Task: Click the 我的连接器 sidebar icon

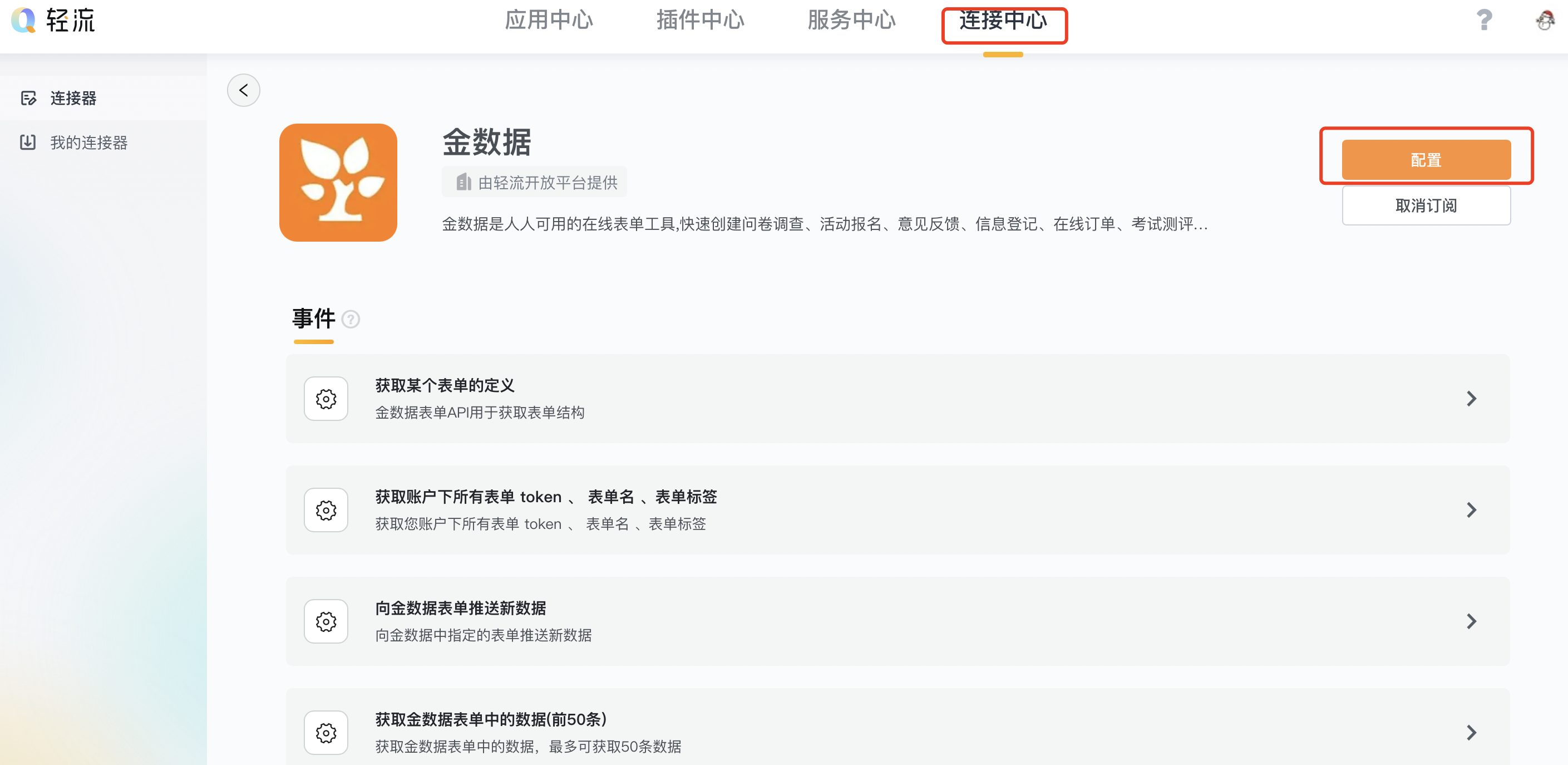Action: click(28, 143)
